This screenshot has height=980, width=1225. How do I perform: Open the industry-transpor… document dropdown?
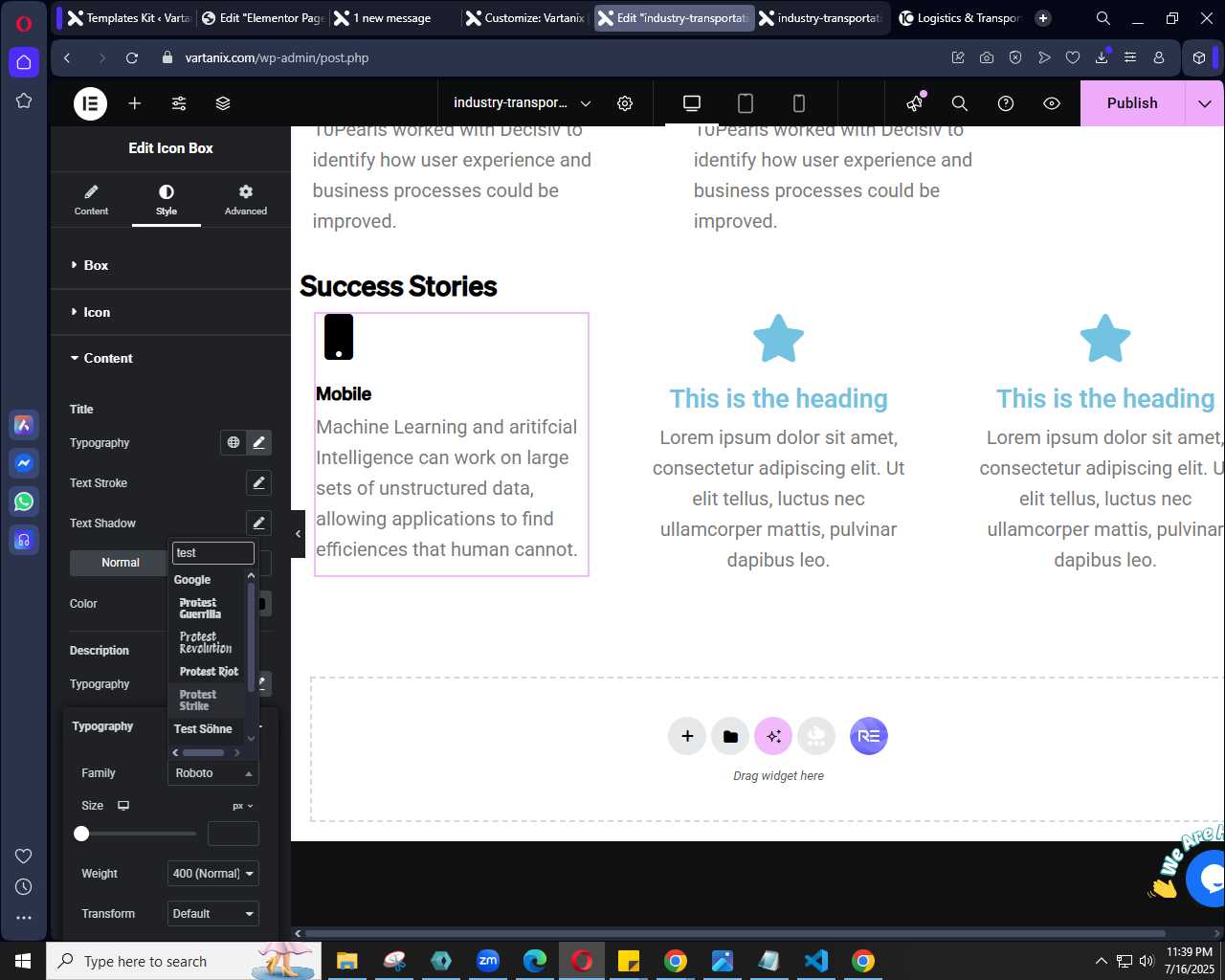522,103
